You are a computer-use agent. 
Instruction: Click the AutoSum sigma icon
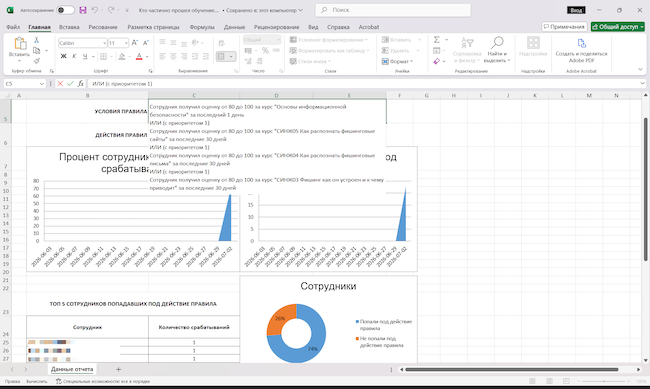tap(437, 40)
